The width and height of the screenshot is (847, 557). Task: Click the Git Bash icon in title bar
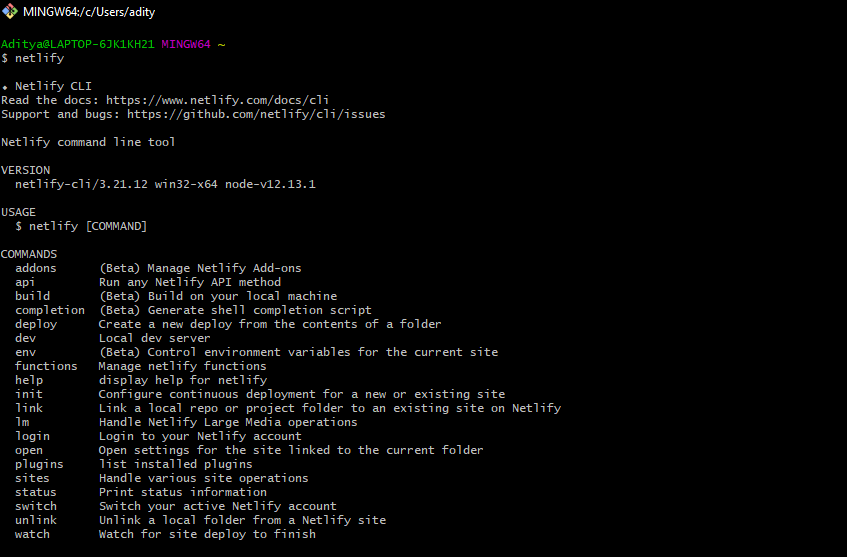tap(10, 11)
